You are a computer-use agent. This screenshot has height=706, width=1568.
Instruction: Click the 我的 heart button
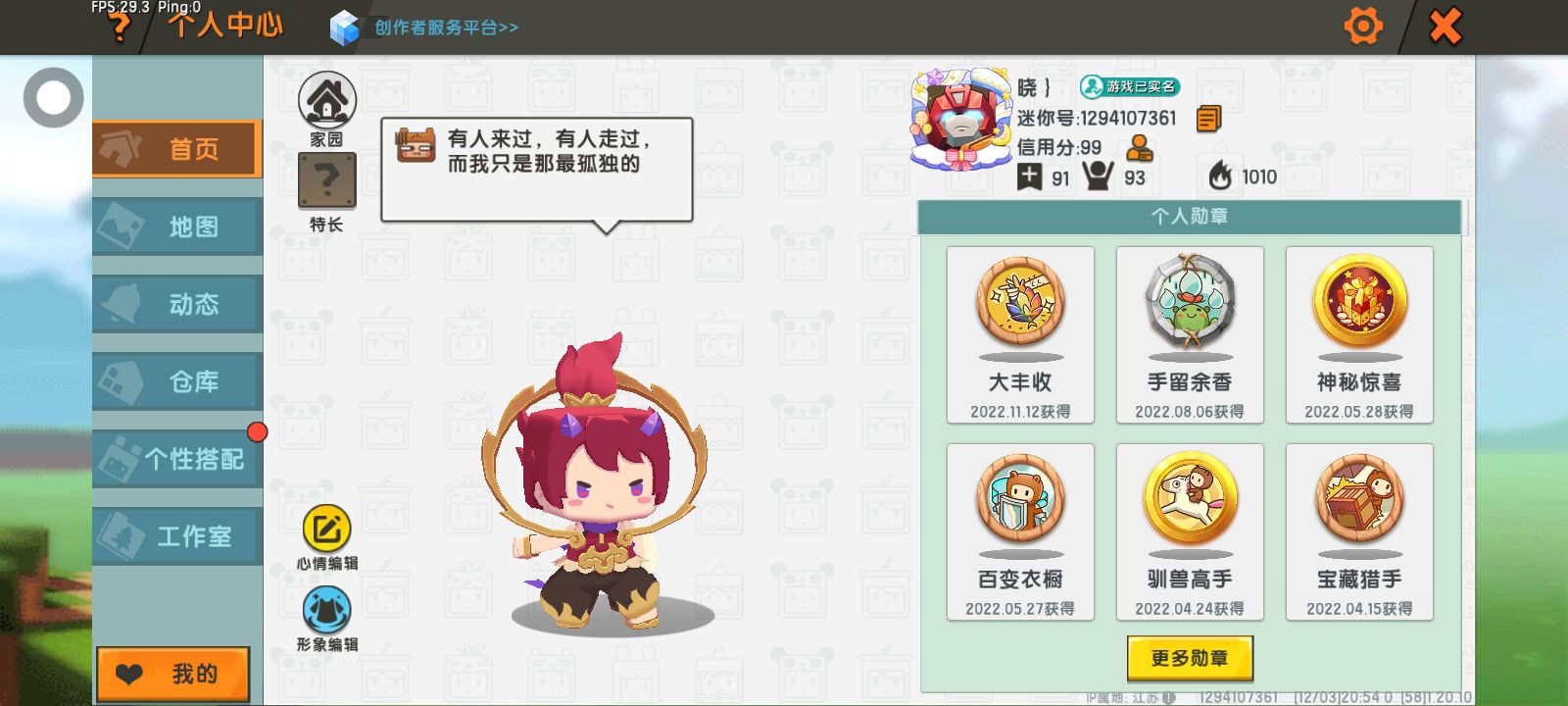tap(173, 674)
